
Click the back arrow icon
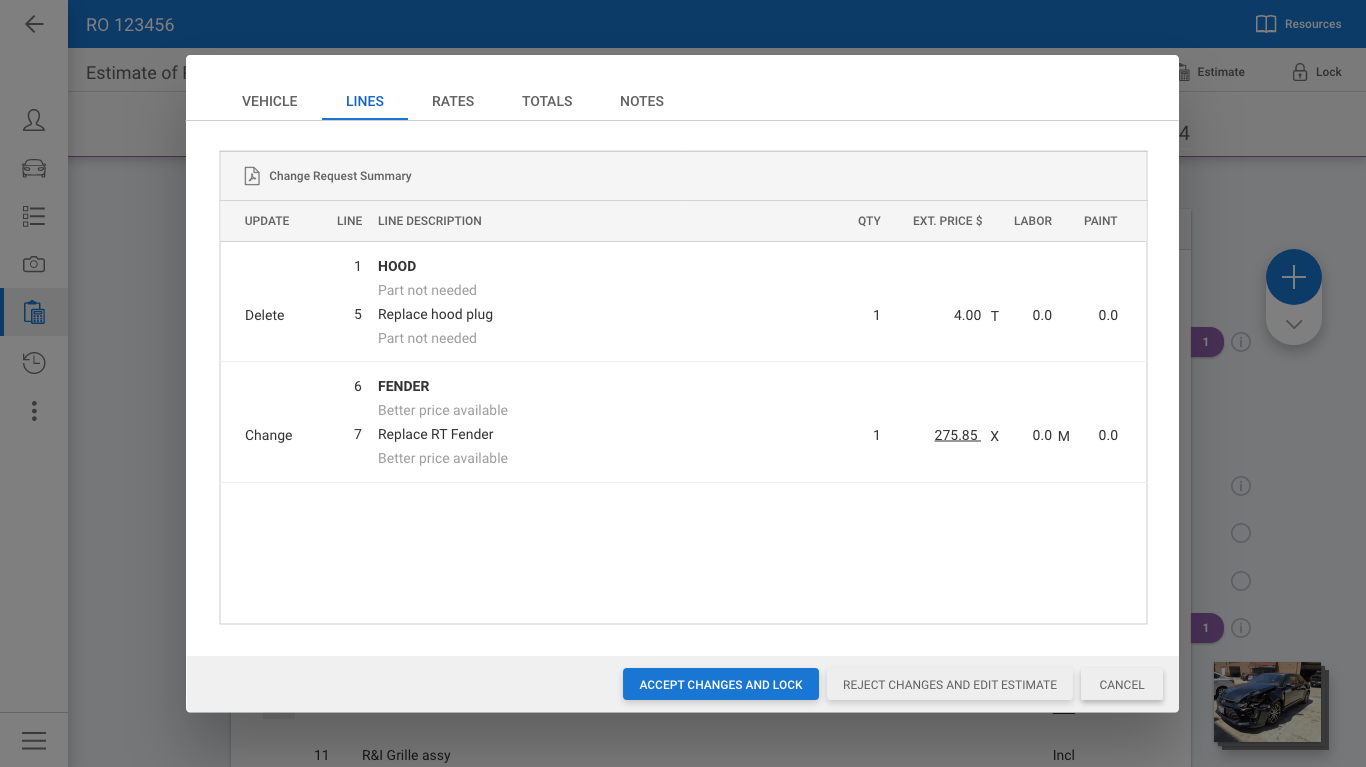click(34, 24)
